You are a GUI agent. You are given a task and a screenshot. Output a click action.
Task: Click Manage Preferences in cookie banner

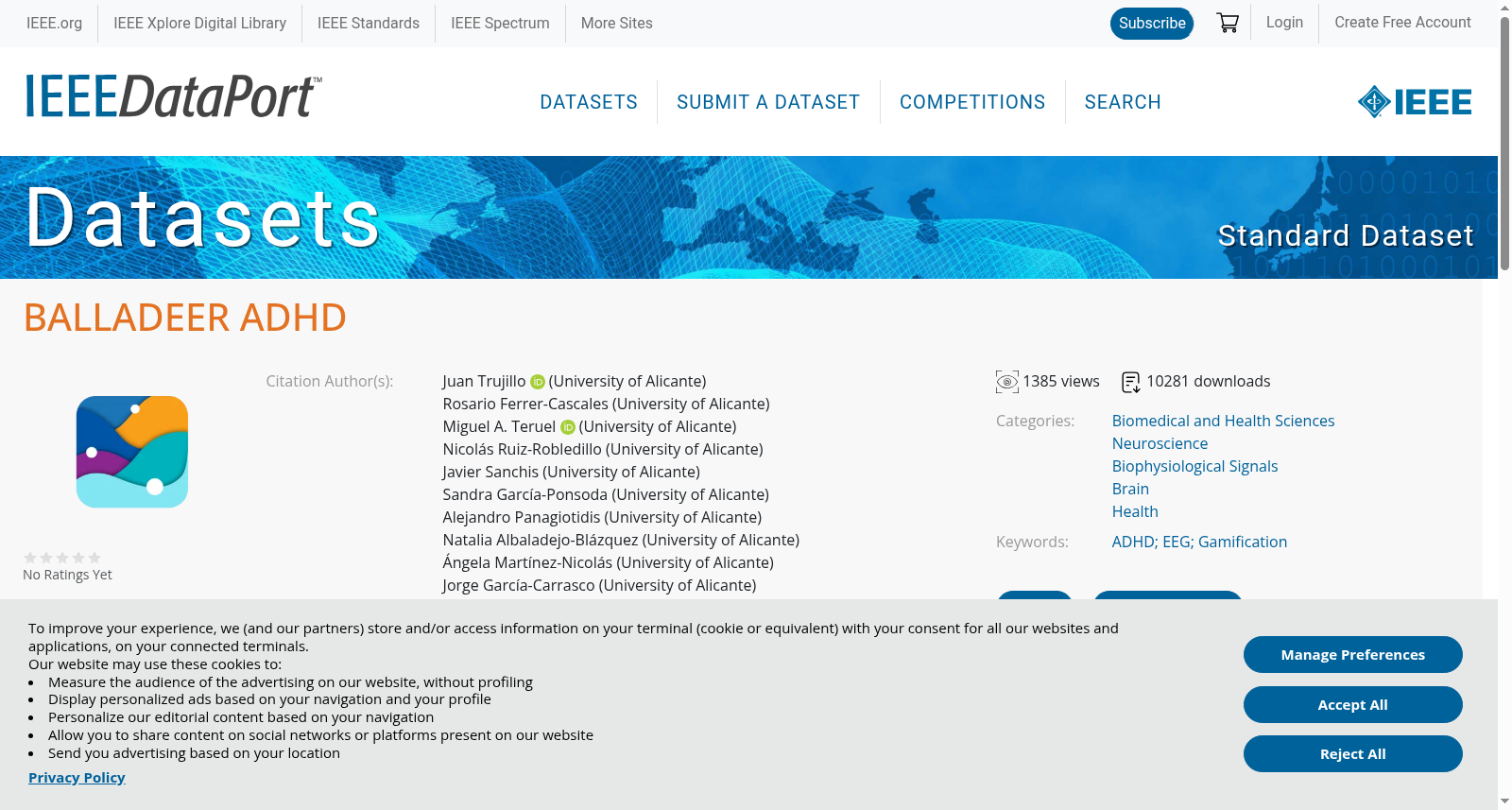[x=1353, y=655]
